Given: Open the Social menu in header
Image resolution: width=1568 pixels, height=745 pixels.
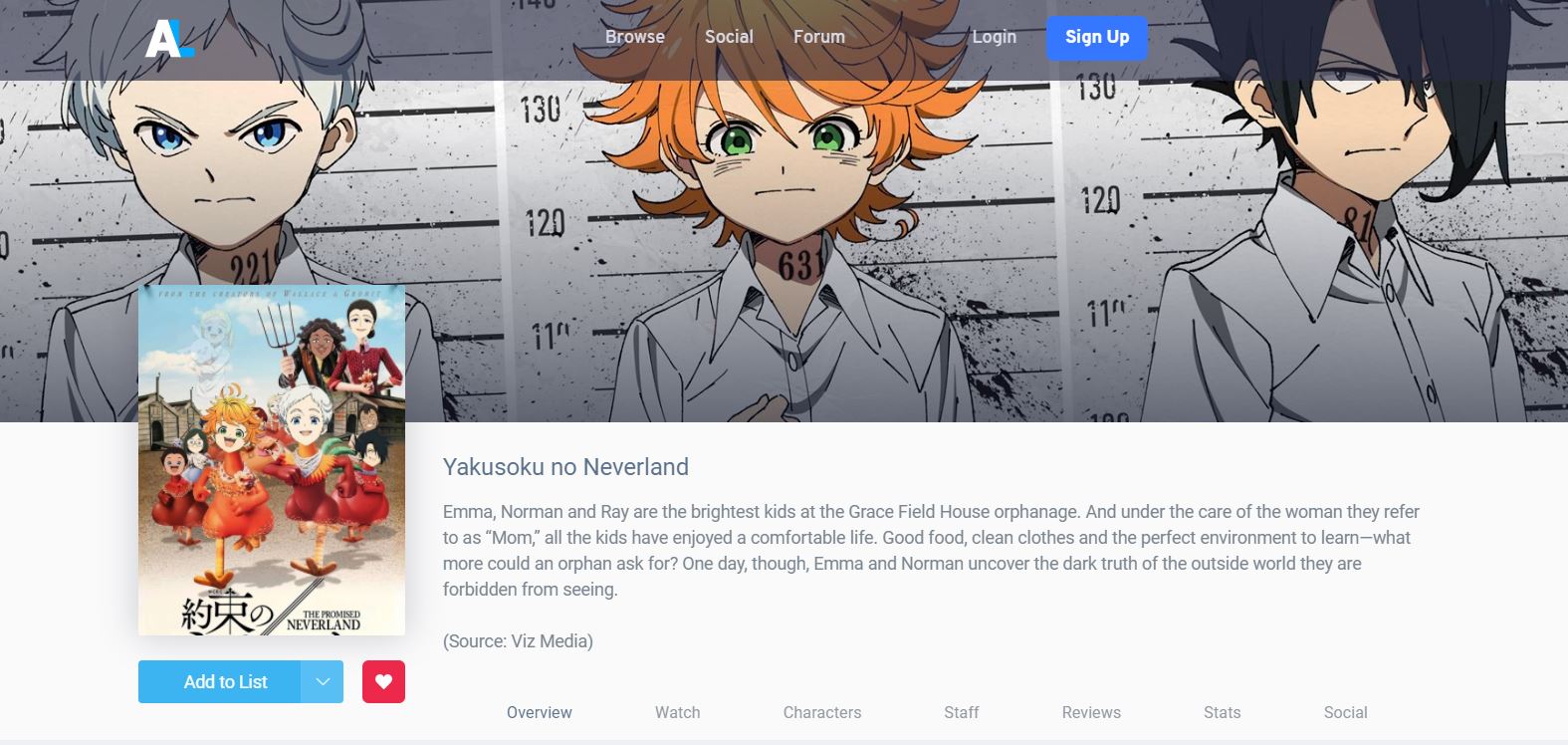Looking at the screenshot, I should [729, 37].
